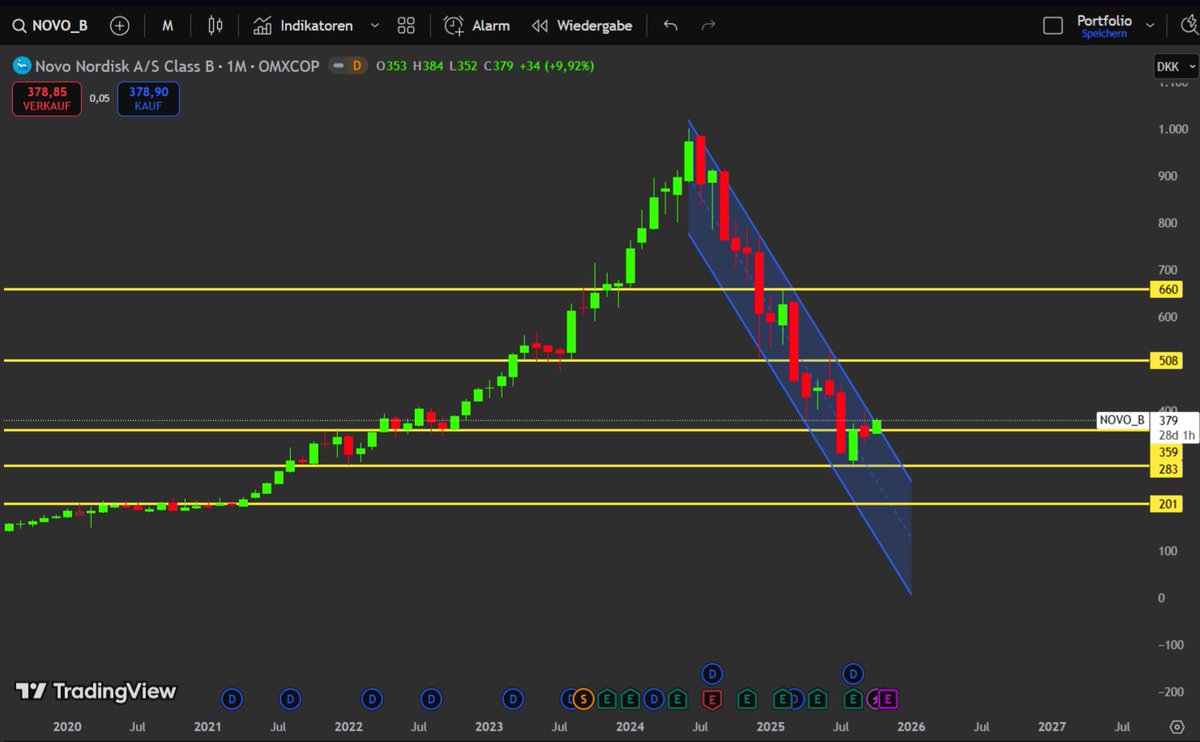Select the yellow horizontal line at 508
This screenshot has height=742, width=1200.
coord(575,360)
